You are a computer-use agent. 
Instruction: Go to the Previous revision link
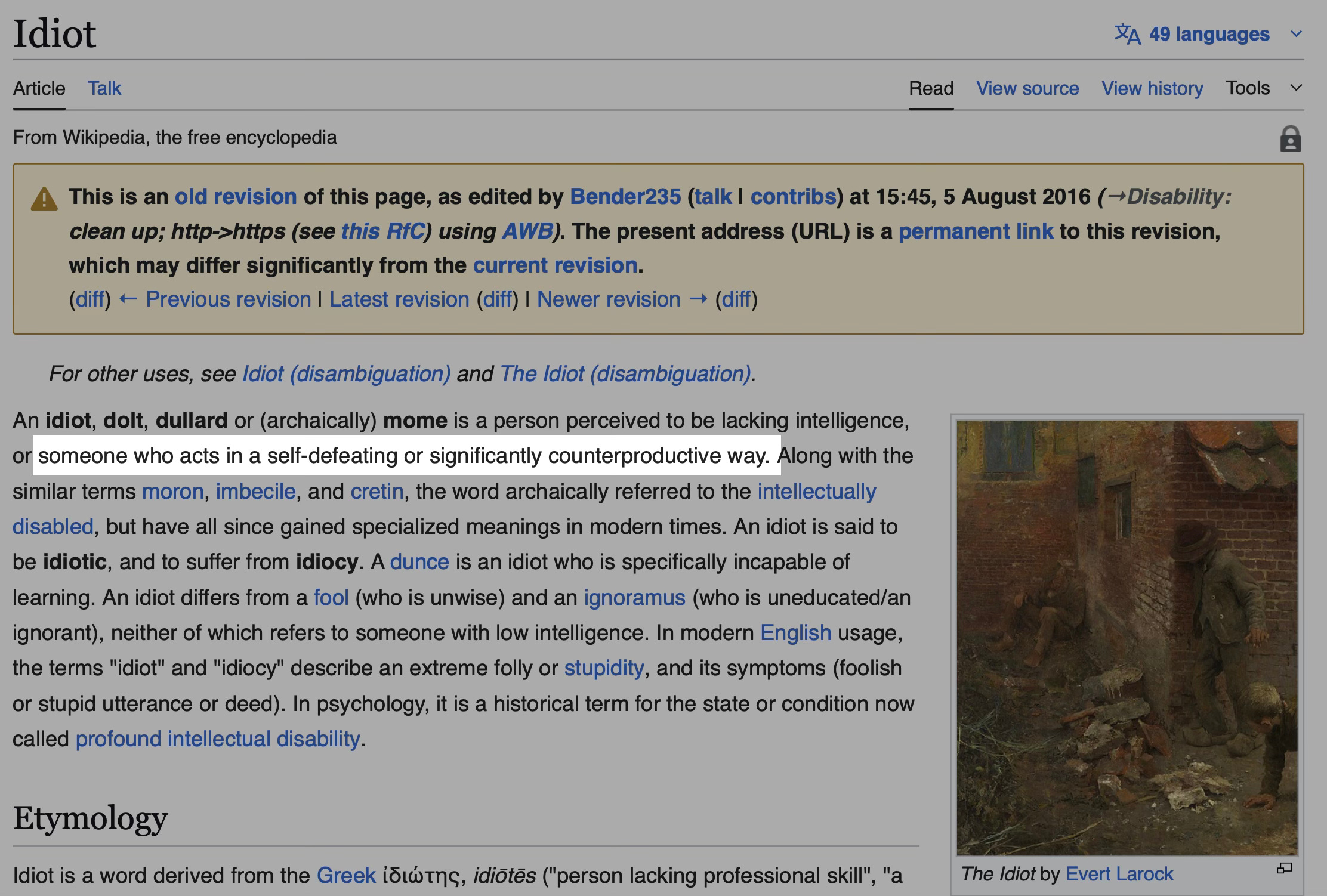pos(228,299)
